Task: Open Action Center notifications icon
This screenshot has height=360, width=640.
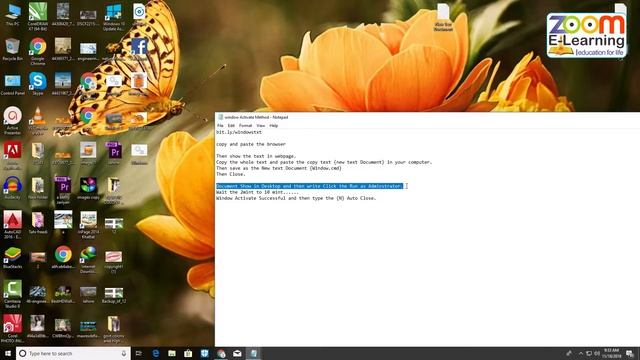Action: [630, 353]
